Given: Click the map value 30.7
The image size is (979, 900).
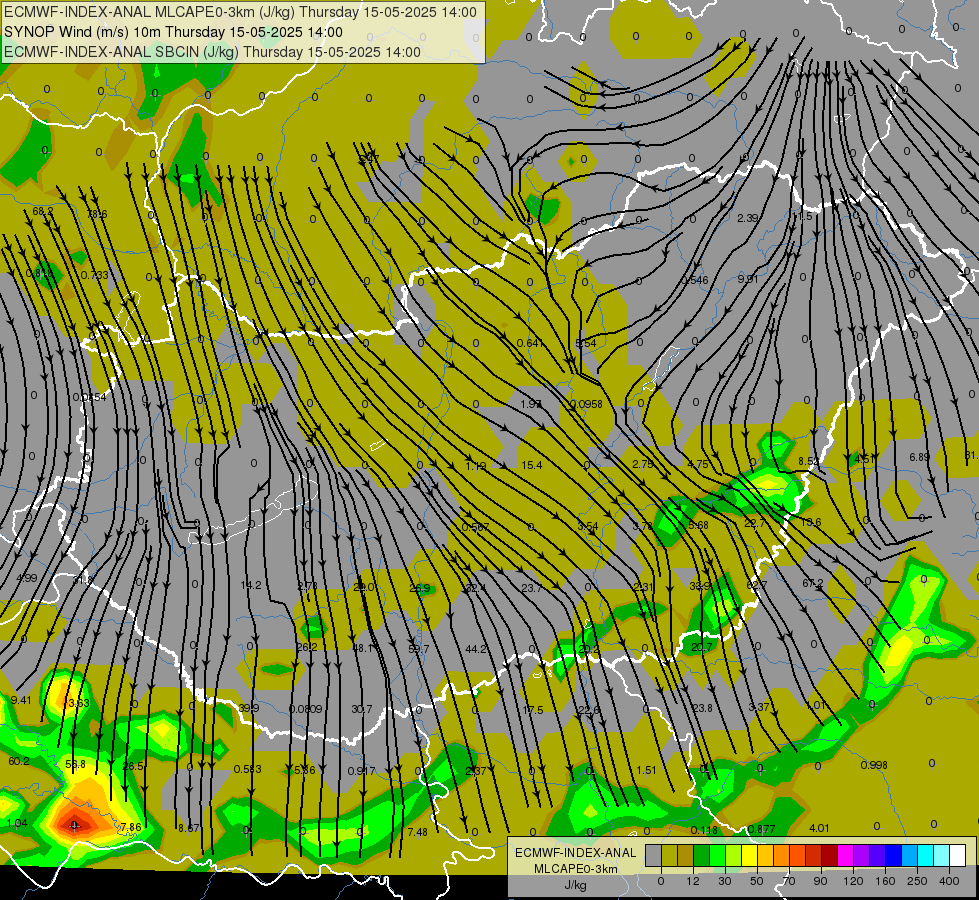Looking at the screenshot, I should click(x=362, y=709).
